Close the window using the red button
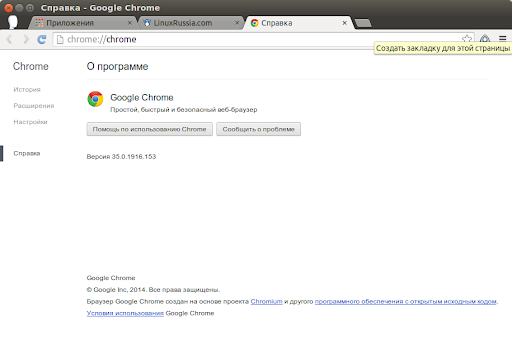 point(9,8)
